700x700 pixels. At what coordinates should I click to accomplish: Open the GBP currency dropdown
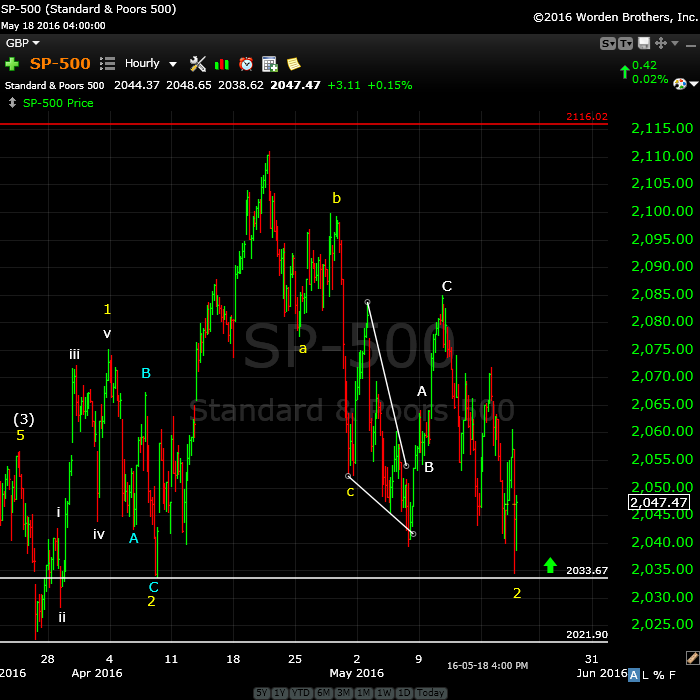[22, 43]
